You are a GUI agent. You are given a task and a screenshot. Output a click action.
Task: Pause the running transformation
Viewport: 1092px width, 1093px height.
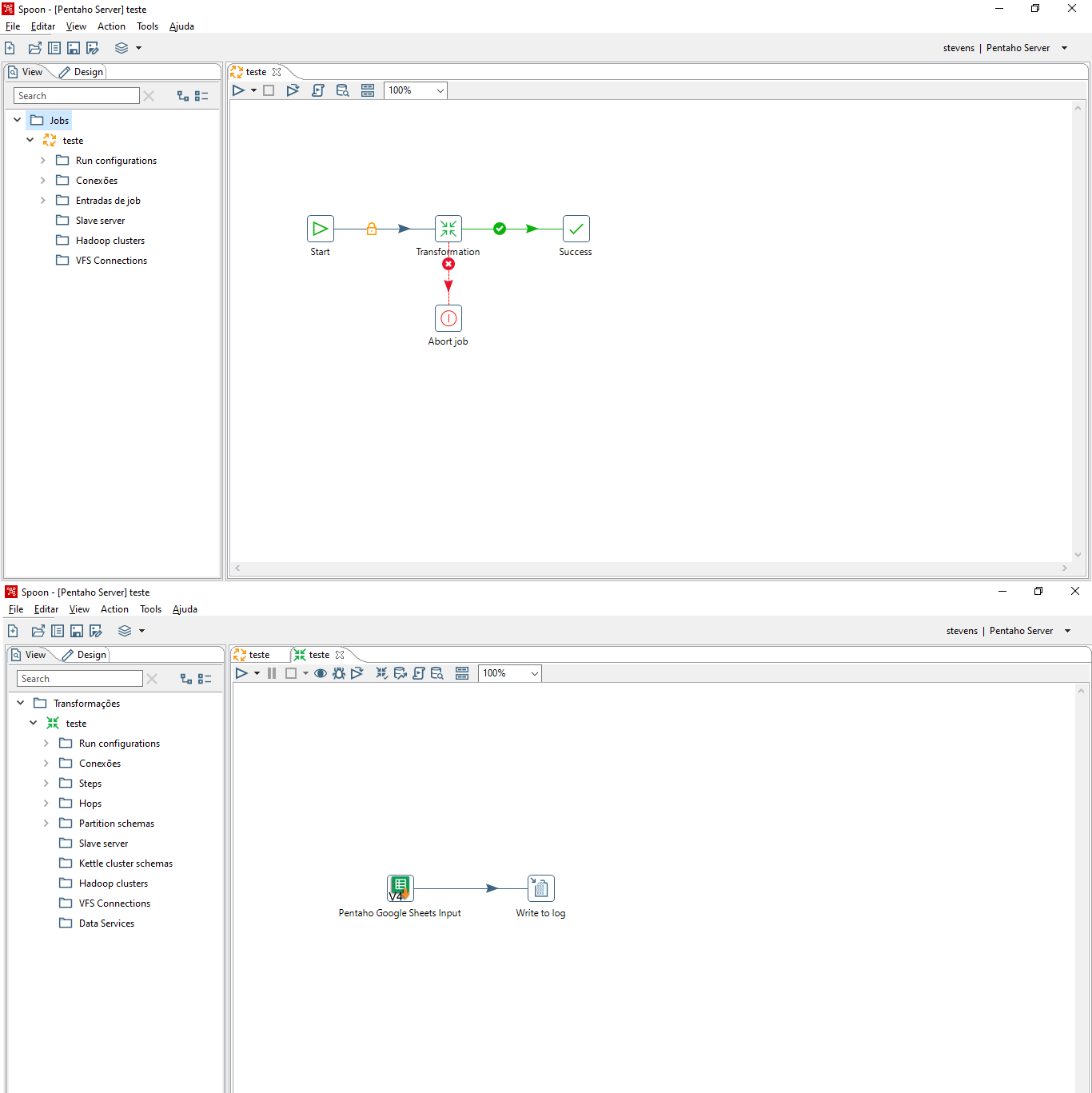pyautogui.click(x=272, y=672)
